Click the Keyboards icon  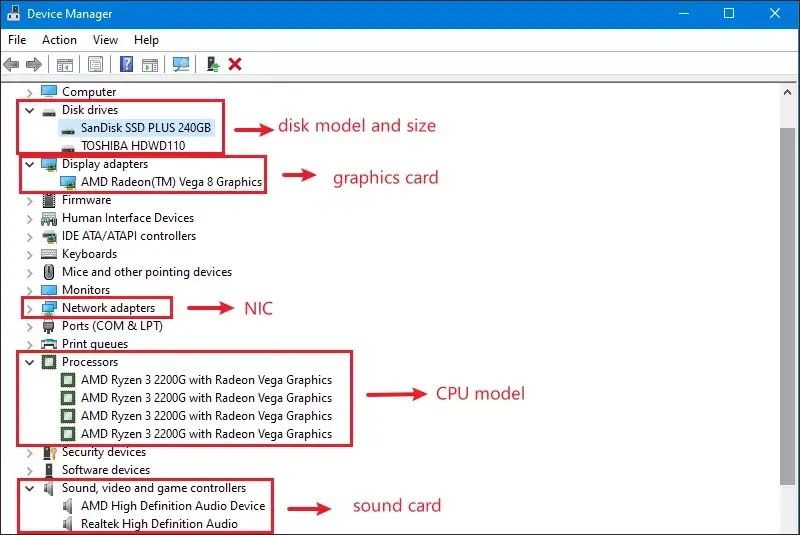tap(49, 254)
